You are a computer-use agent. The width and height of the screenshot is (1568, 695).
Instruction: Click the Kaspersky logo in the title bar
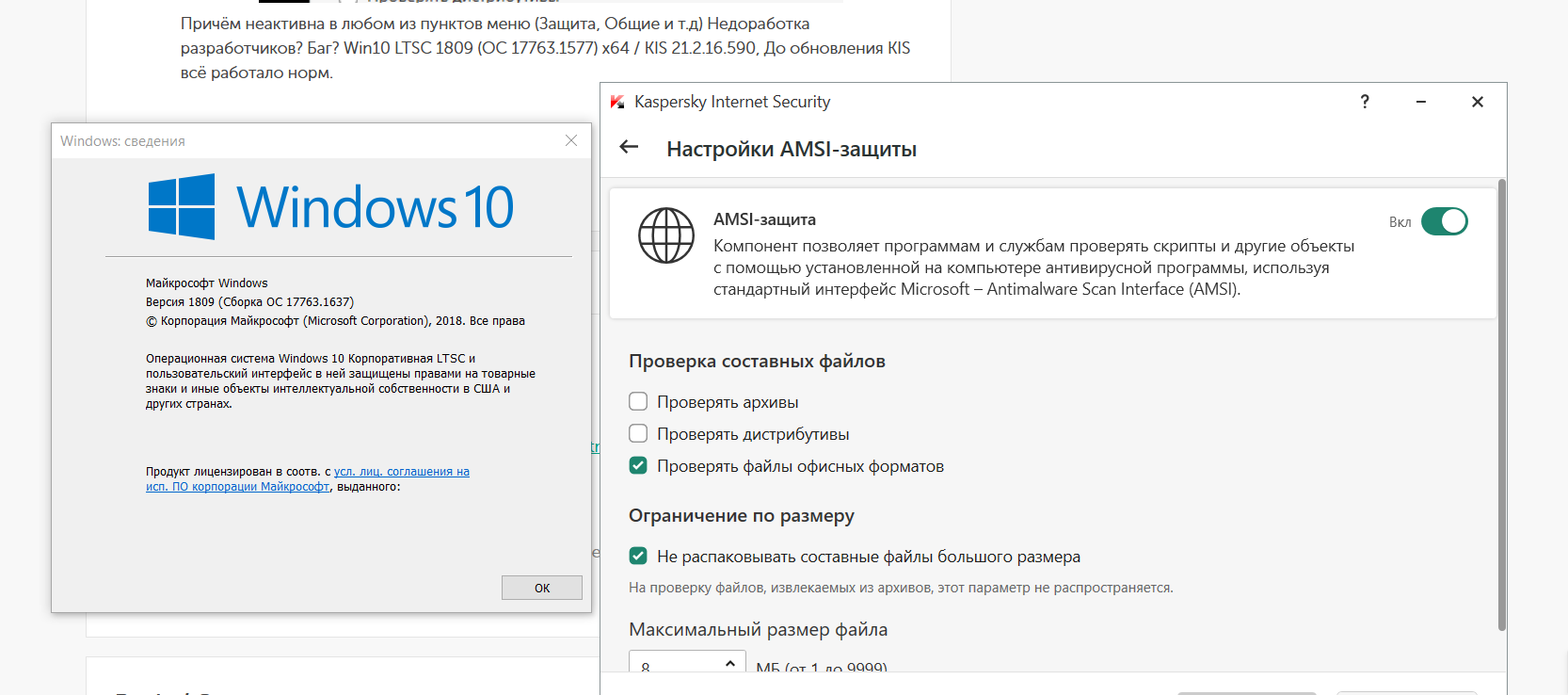click(617, 102)
